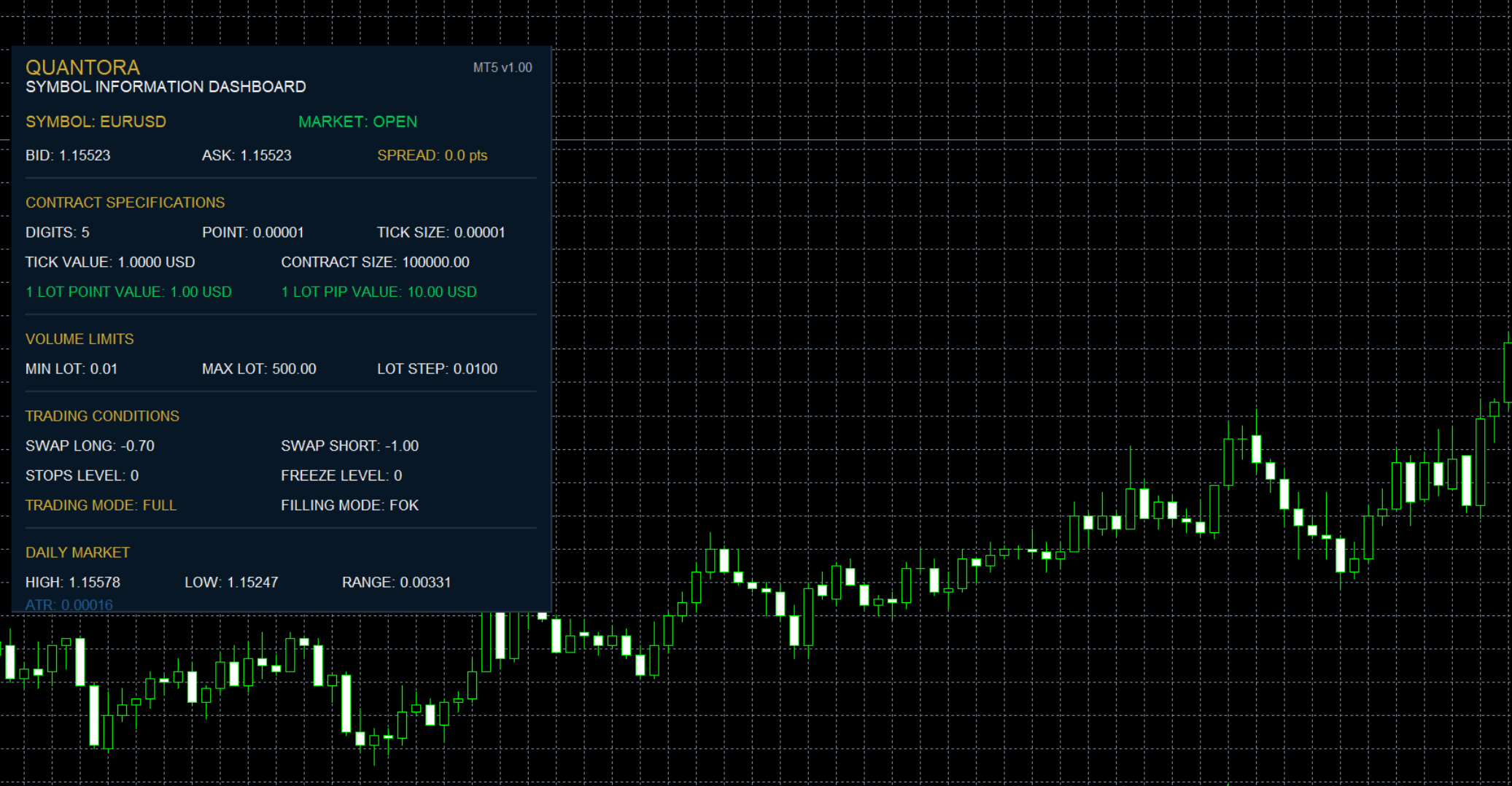Click the QUANTORA dashboard title
1512x786 pixels.
tap(82, 67)
